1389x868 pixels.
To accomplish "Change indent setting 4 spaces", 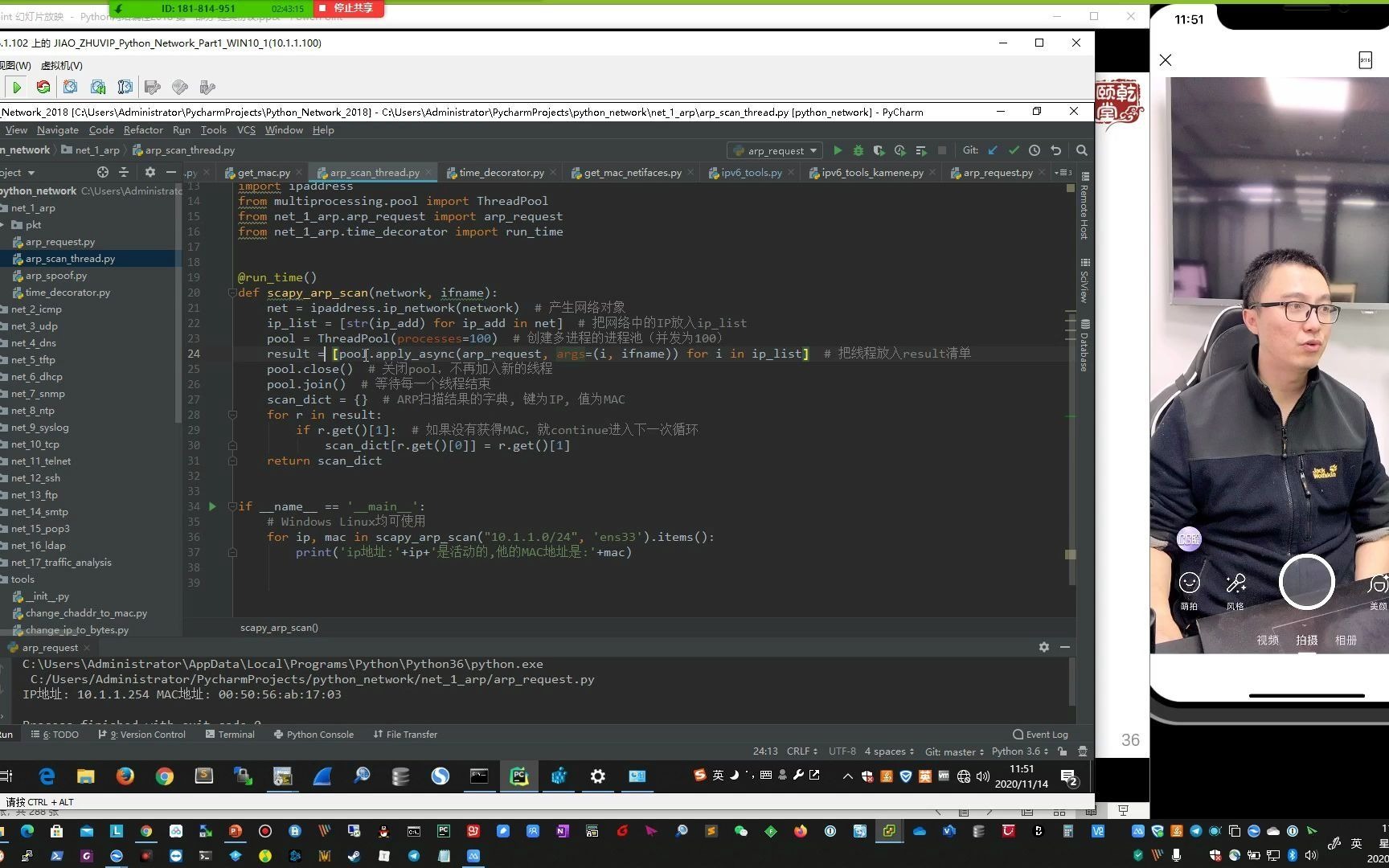I will (x=889, y=751).
